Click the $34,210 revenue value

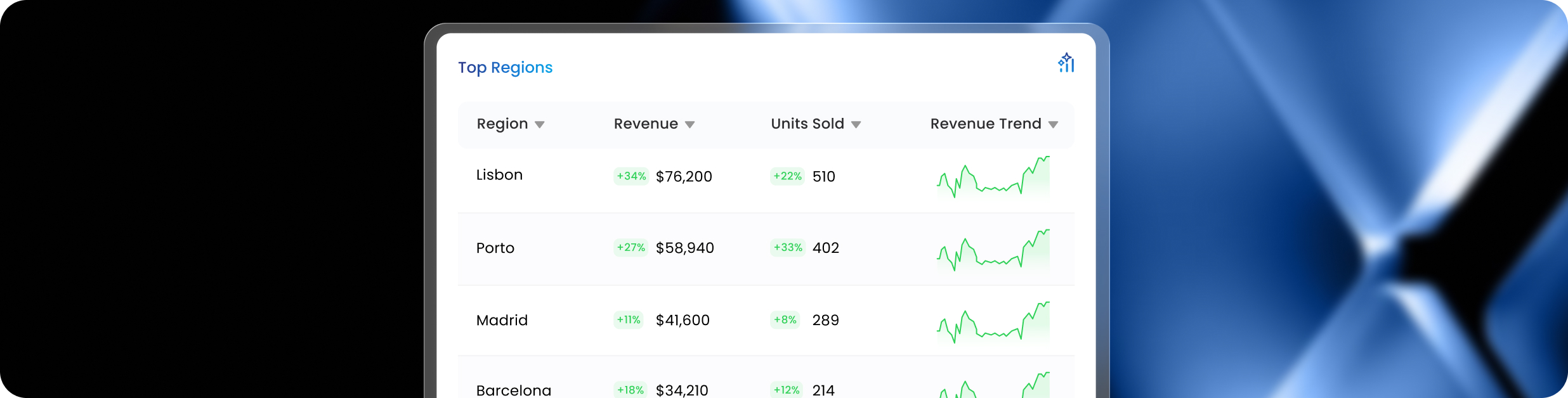pyautogui.click(x=682, y=390)
